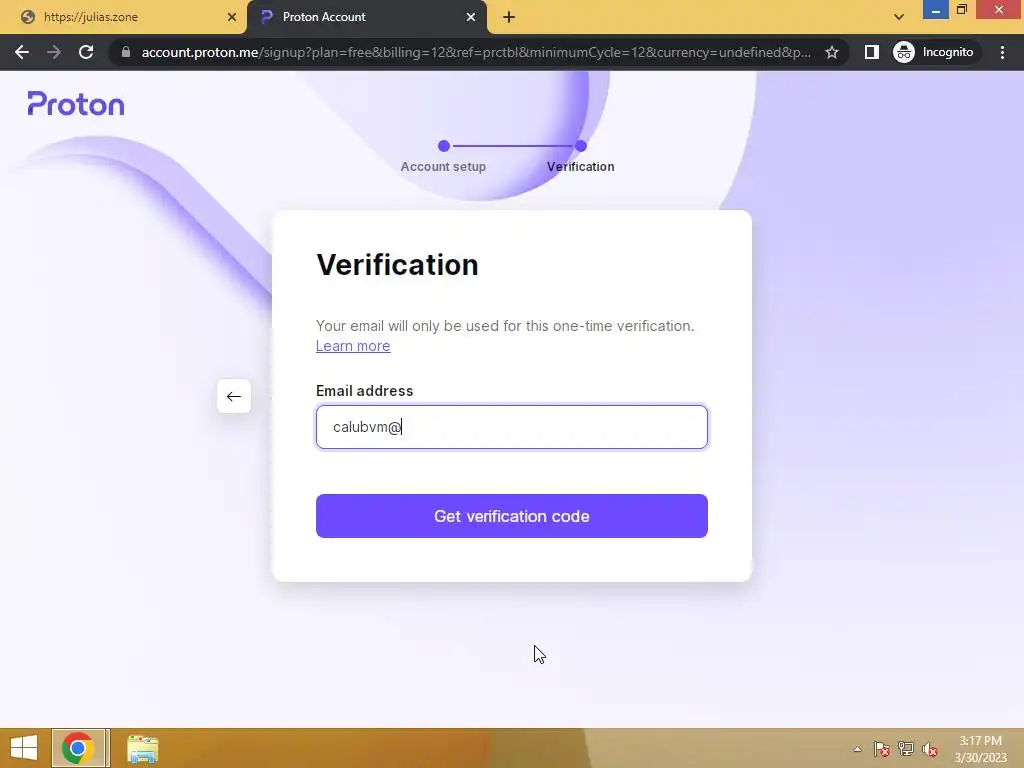
Task: Click the Account setup step label
Action: point(443,167)
